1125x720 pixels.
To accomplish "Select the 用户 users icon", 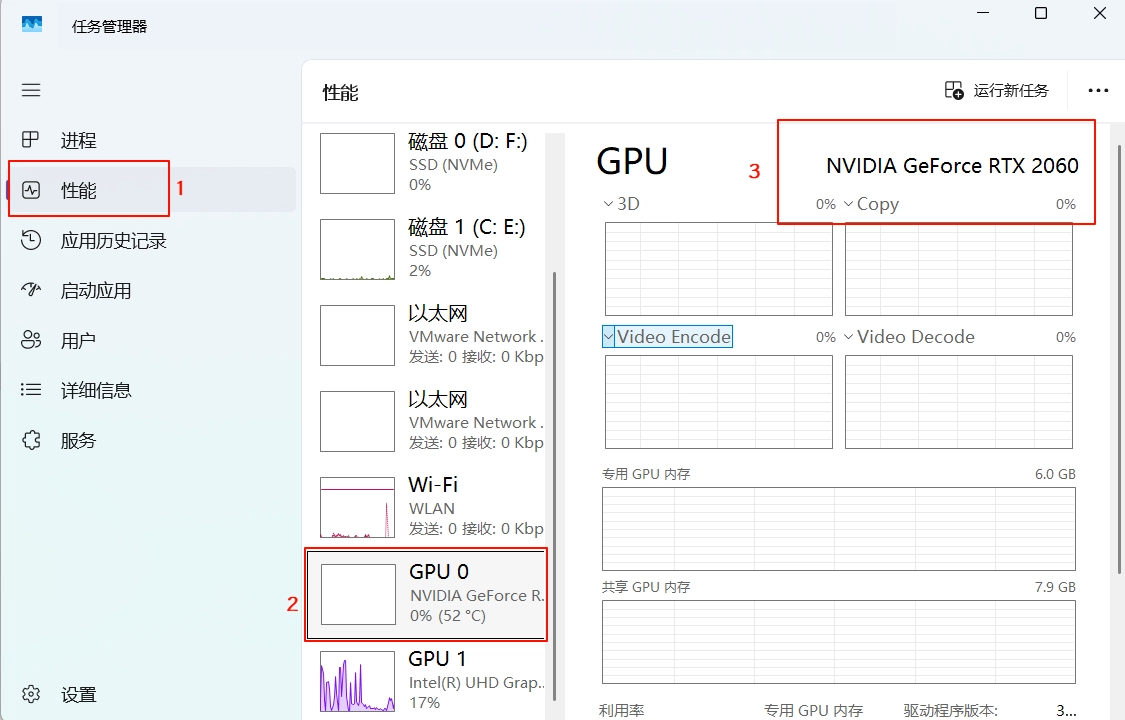I will pos(31,340).
